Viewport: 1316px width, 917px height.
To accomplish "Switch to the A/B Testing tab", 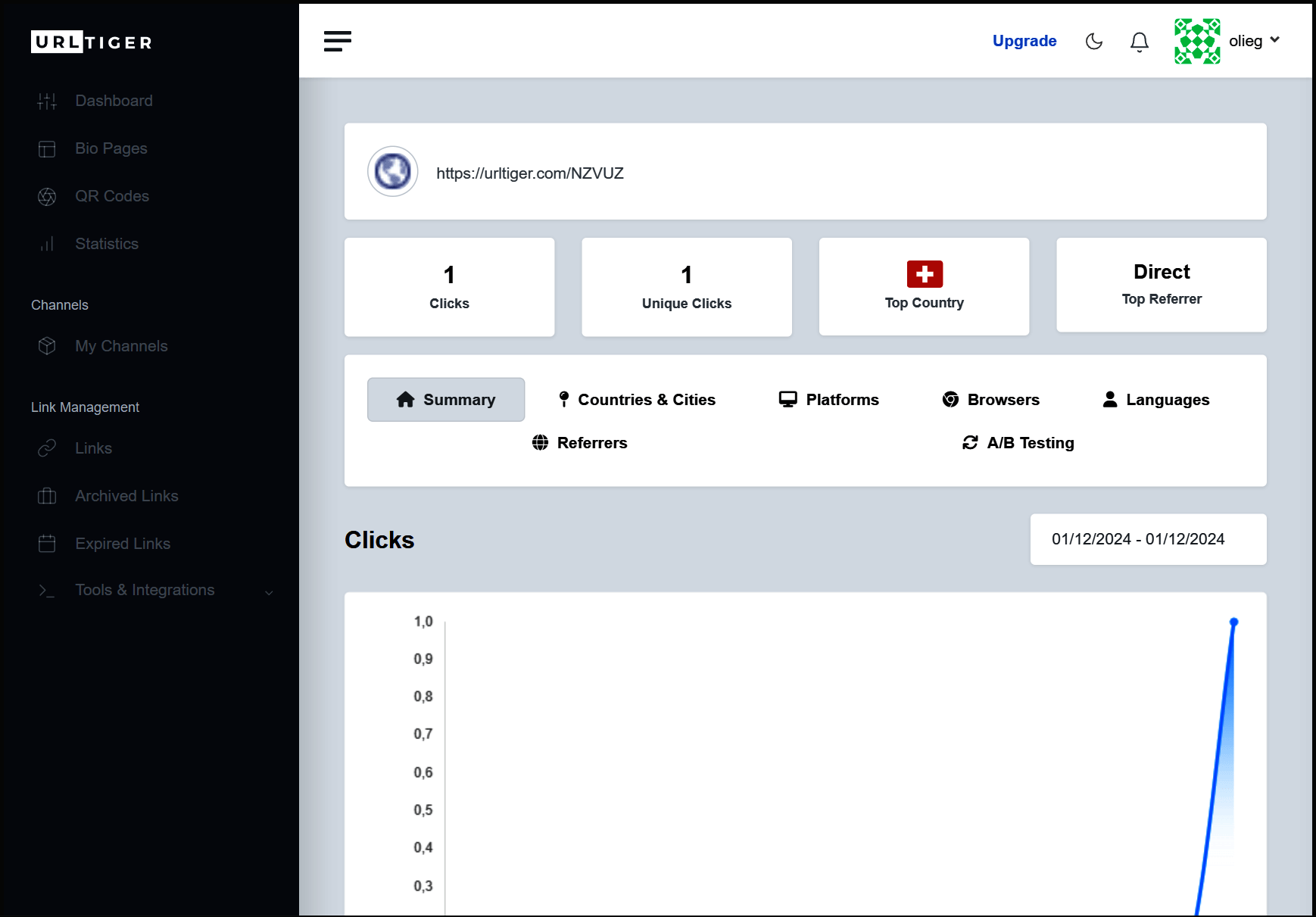I will 1018,443.
